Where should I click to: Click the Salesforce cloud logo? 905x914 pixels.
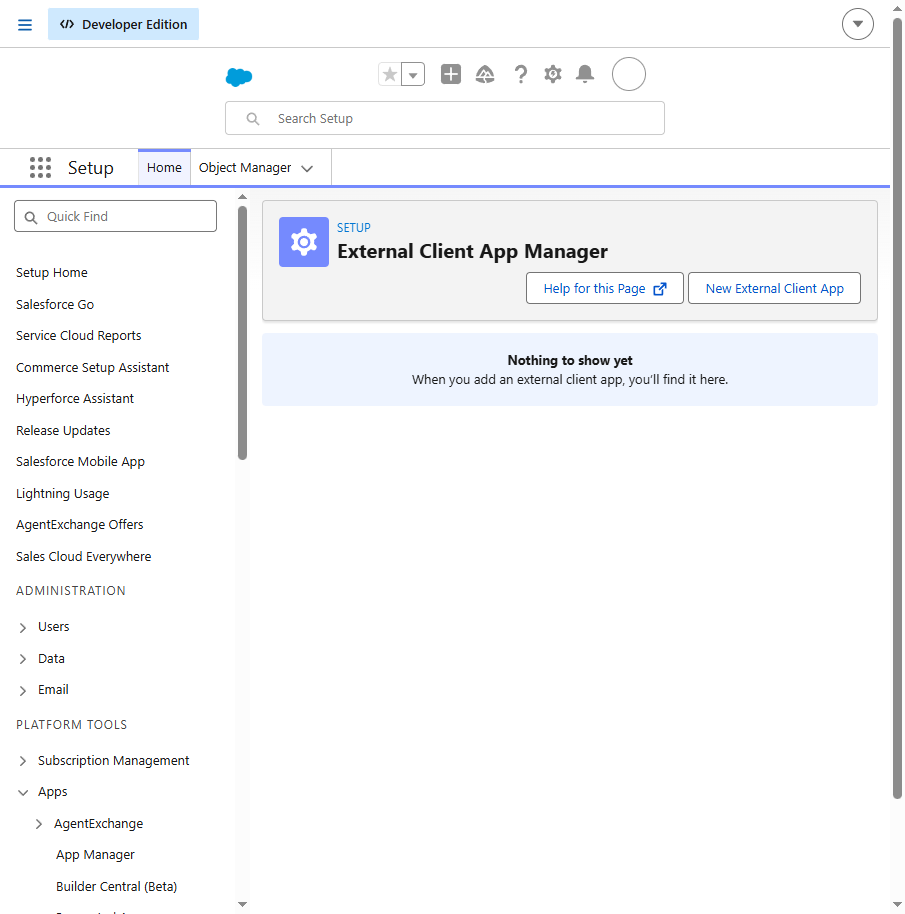pyautogui.click(x=239, y=77)
